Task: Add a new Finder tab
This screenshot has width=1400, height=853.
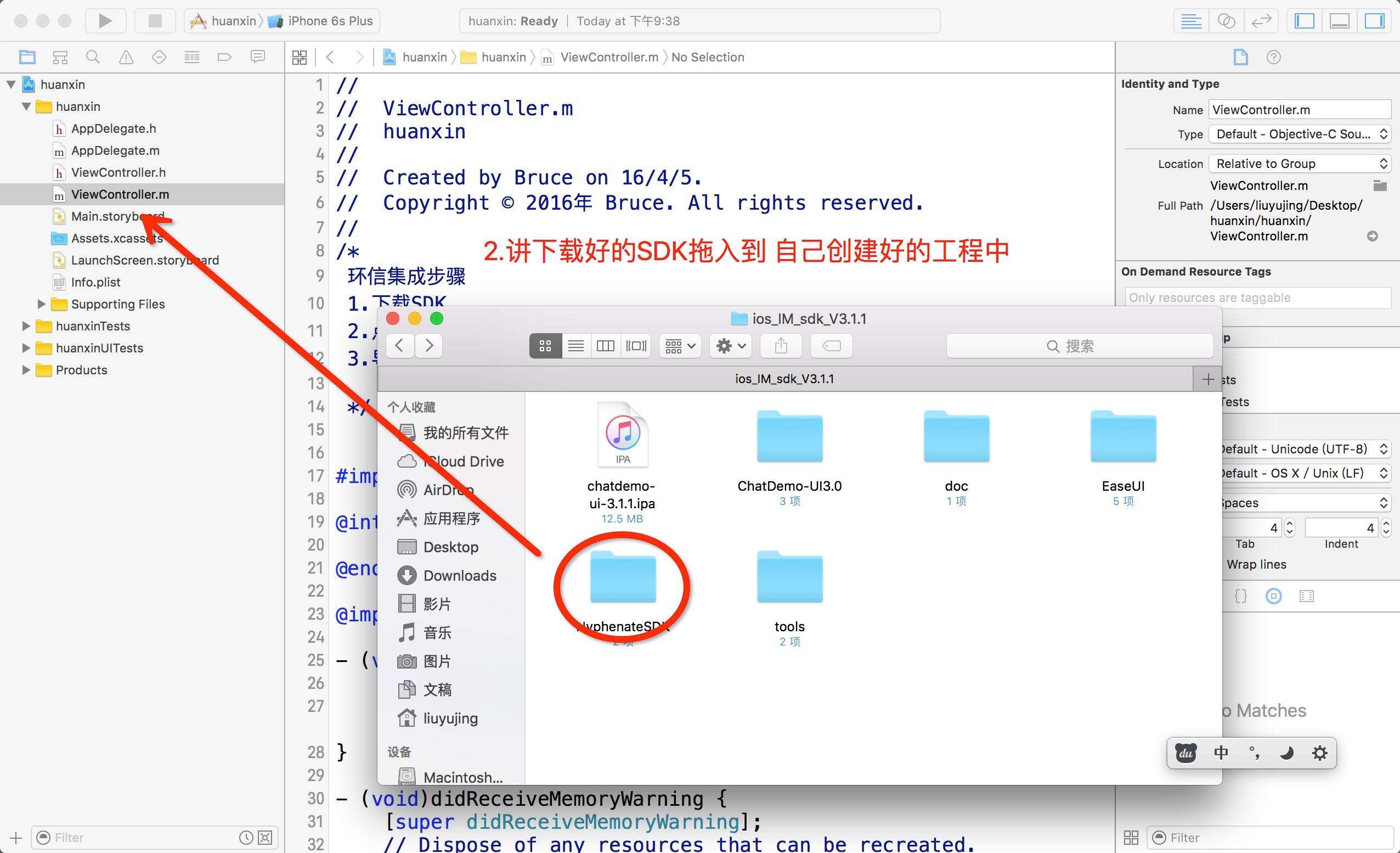Action: [1208, 379]
